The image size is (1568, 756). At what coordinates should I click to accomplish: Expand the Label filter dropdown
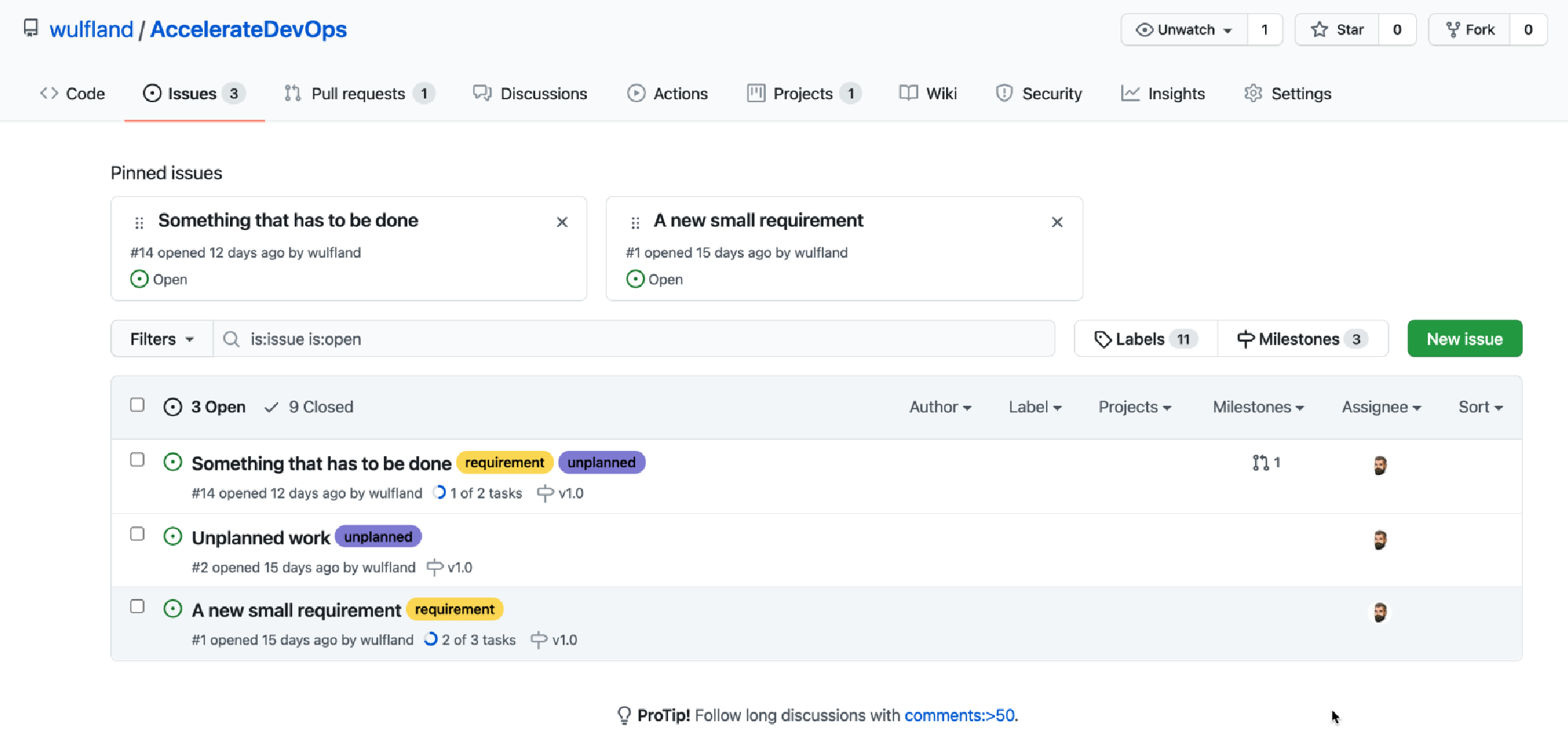[x=1035, y=407]
